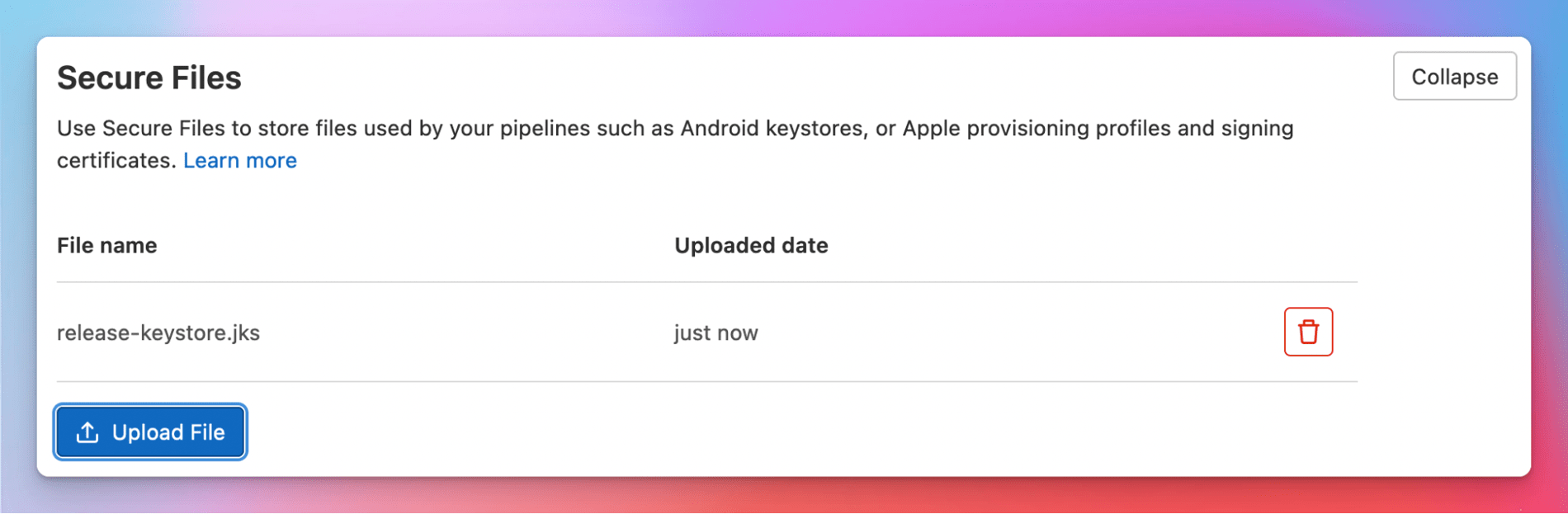Click the Secure Files page heading
1568x514 pixels.
tap(149, 77)
